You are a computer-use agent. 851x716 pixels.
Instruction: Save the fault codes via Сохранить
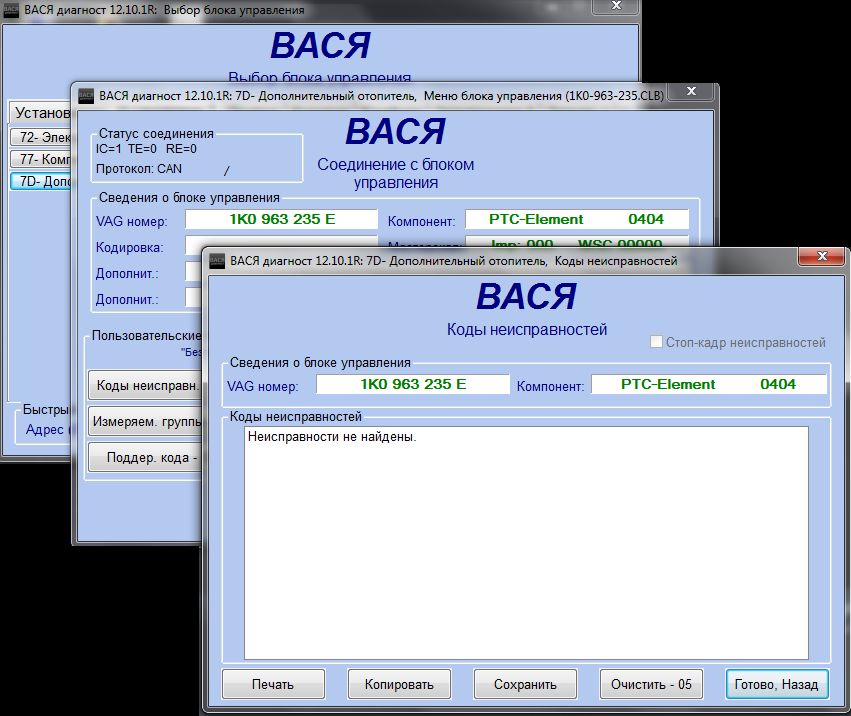coord(525,684)
